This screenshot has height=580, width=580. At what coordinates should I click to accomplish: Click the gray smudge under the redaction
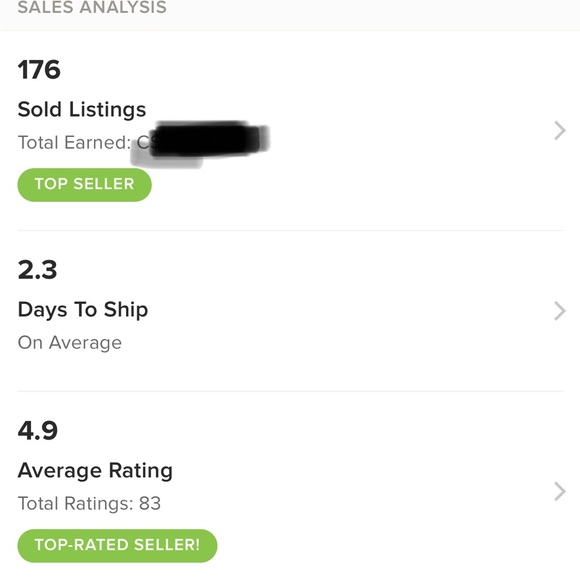[166, 161]
